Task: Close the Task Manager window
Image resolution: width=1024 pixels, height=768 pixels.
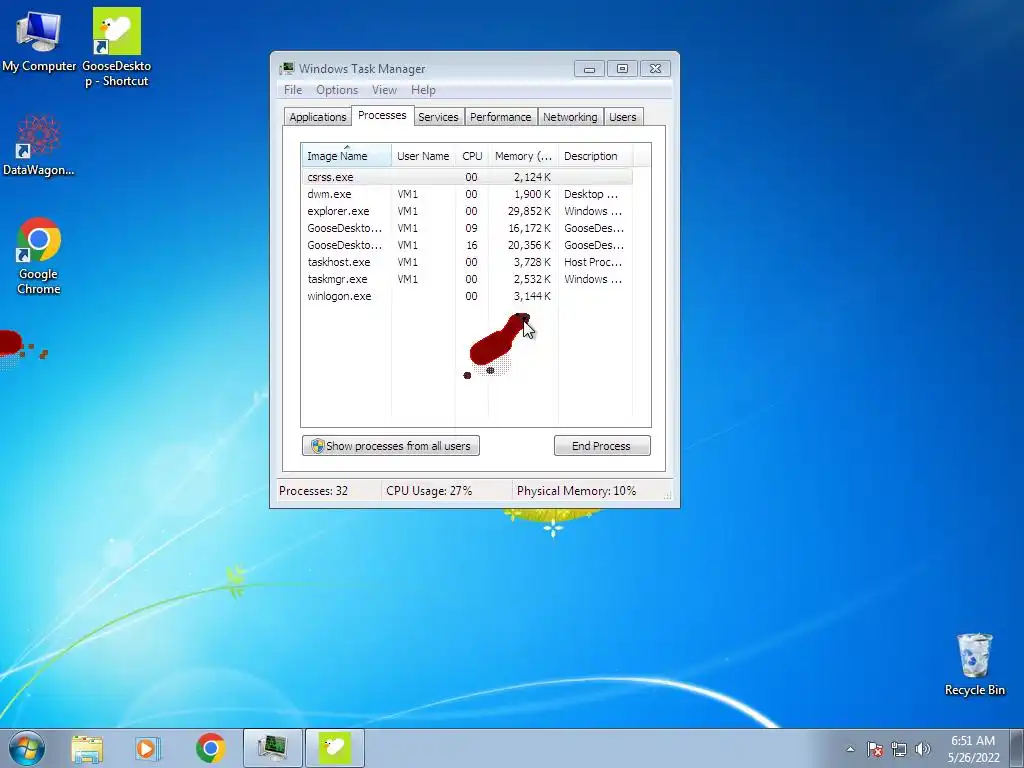Action: click(x=655, y=69)
